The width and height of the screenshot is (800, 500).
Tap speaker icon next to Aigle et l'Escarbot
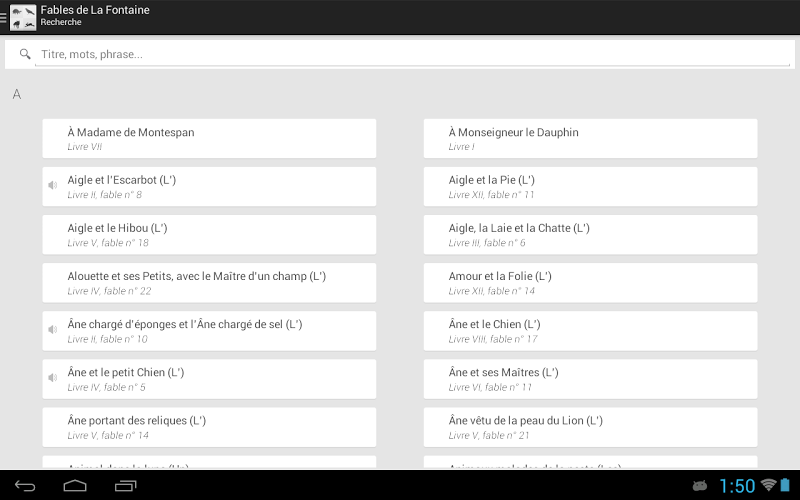pyautogui.click(x=52, y=186)
